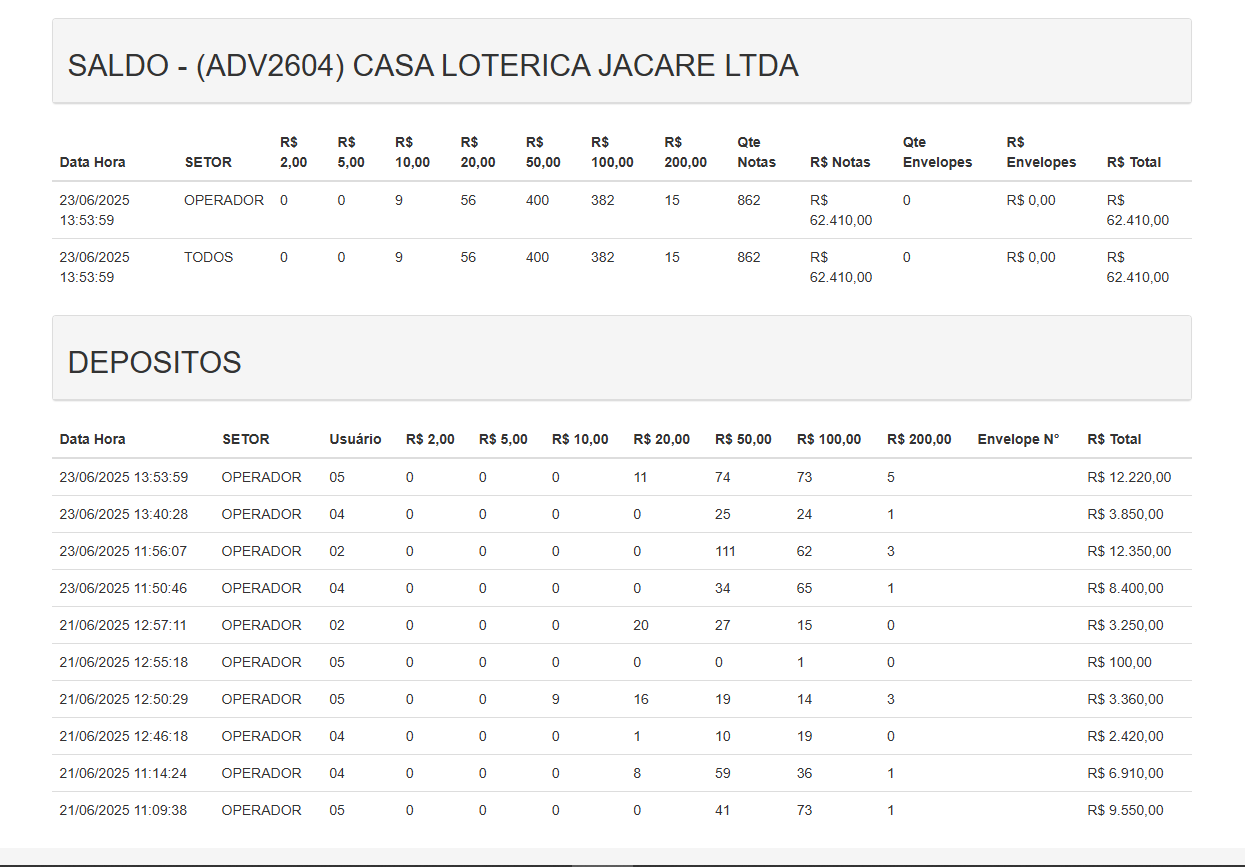The image size is (1245, 867).
Task: Click the R$ 12.350,00 deposit total
Action: click(x=1129, y=551)
